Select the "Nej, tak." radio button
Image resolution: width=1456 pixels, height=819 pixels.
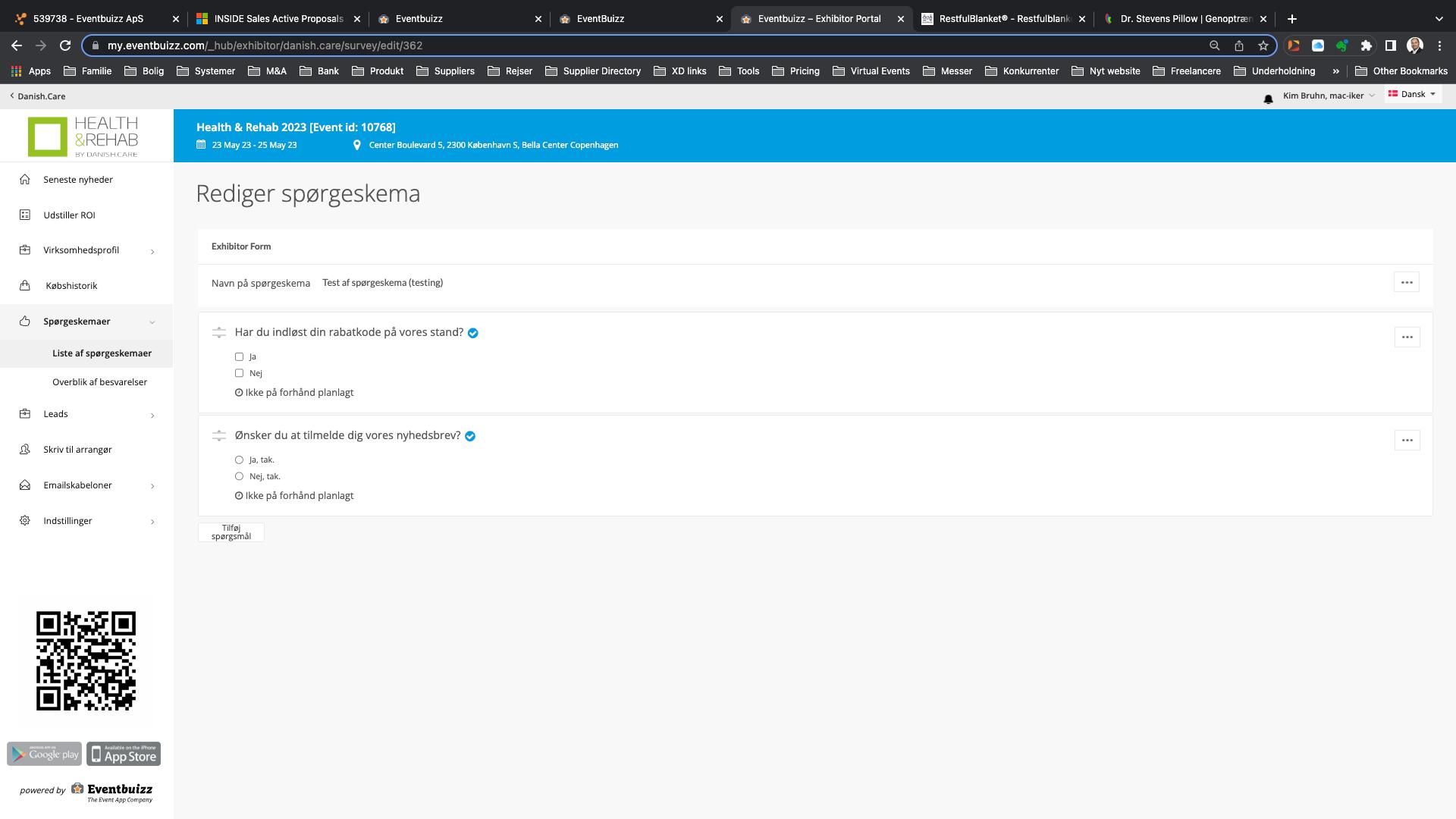coord(239,476)
